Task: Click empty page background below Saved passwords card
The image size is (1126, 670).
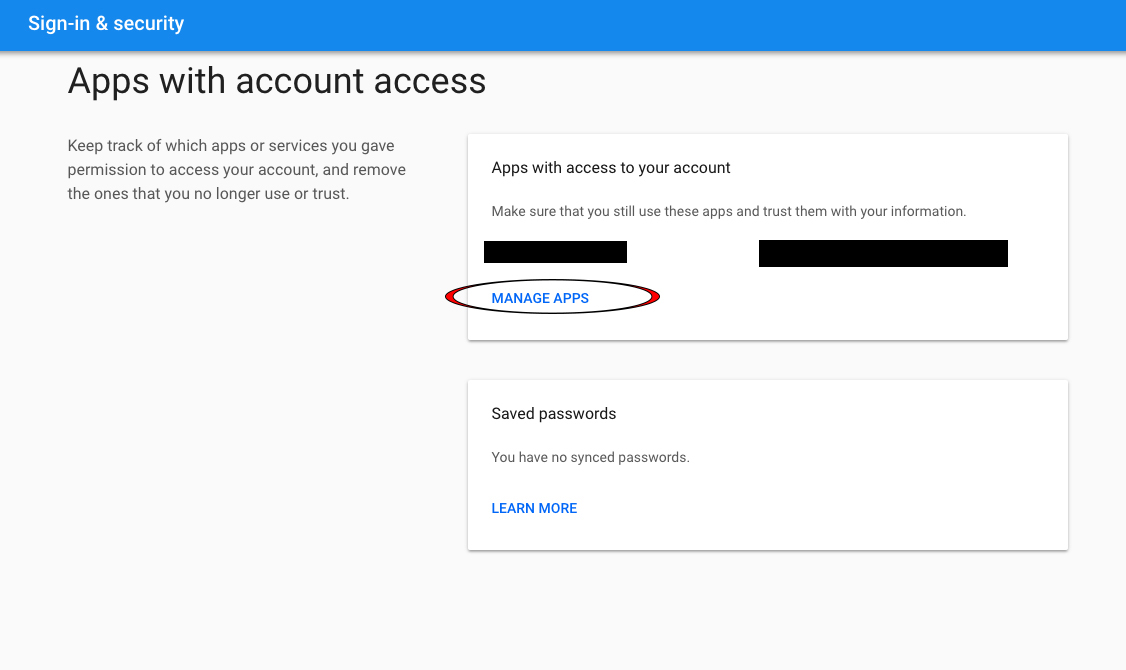Action: [x=768, y=610]
